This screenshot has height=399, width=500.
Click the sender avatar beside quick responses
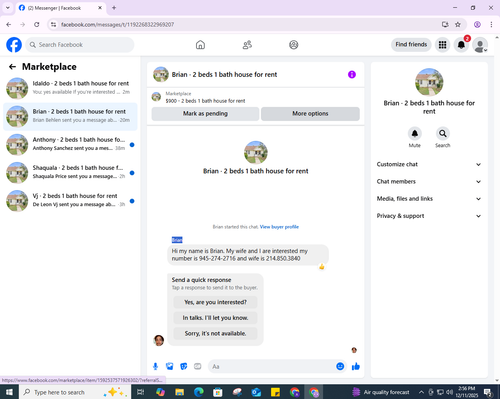click(159, 341)
